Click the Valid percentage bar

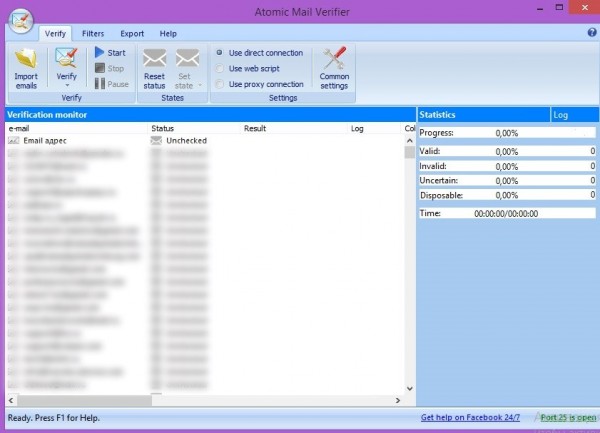507,151
